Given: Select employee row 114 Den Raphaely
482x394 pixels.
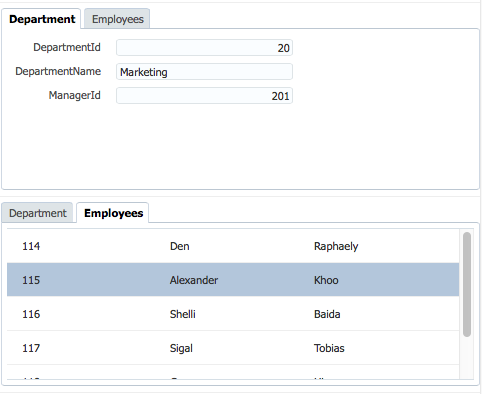Looking at the screenshot, I should 233,246.
